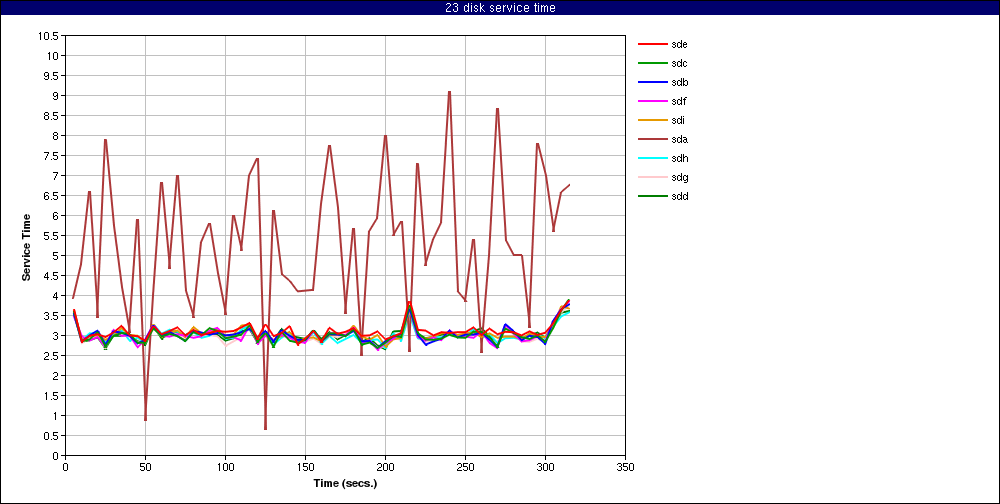Click the sda peak above 9 near time 240

[x=450, y=92]
